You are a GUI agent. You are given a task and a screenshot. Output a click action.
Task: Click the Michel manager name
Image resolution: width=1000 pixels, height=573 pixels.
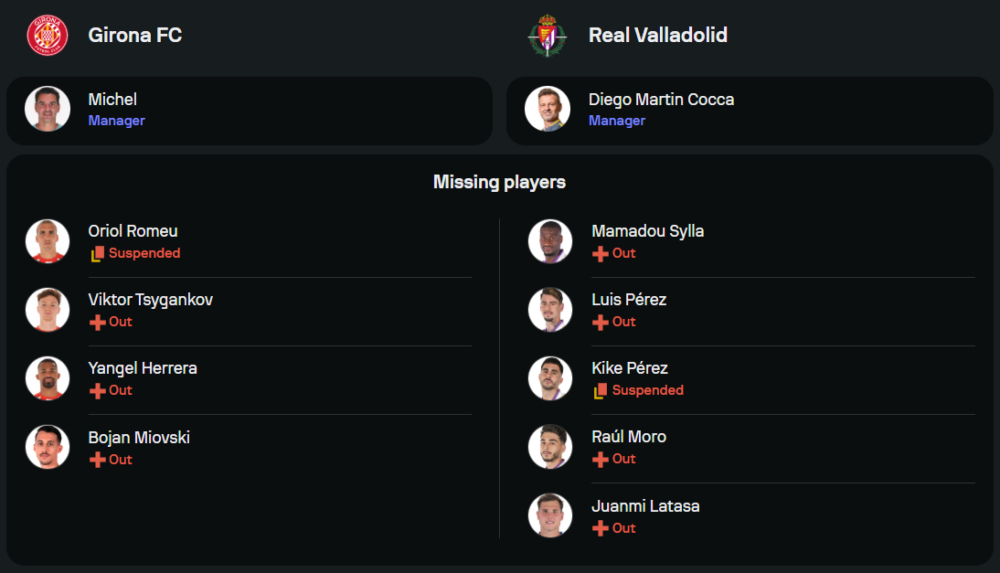[x=112, y=99]
